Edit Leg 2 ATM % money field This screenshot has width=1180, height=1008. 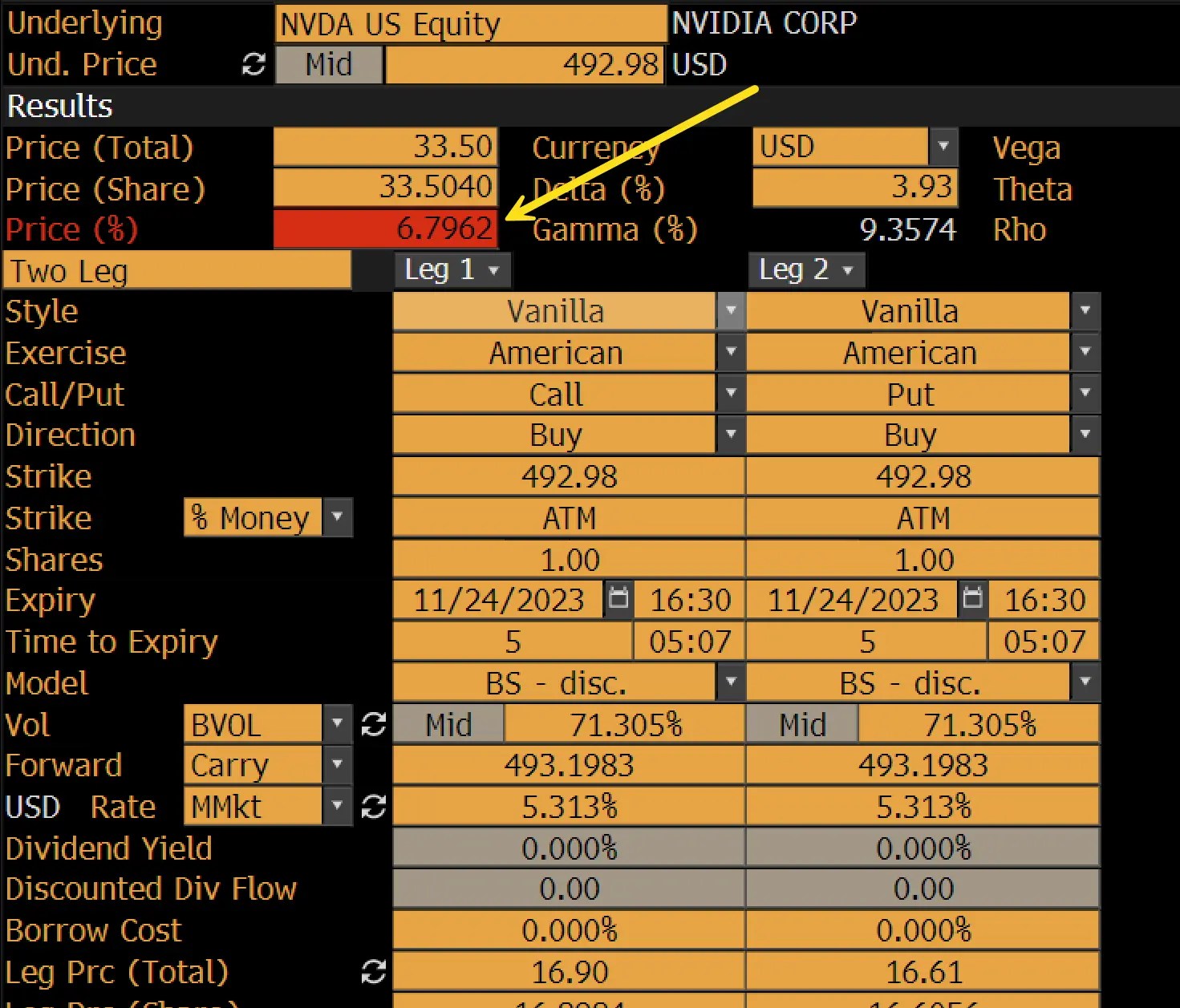click(x=923, y=517)
